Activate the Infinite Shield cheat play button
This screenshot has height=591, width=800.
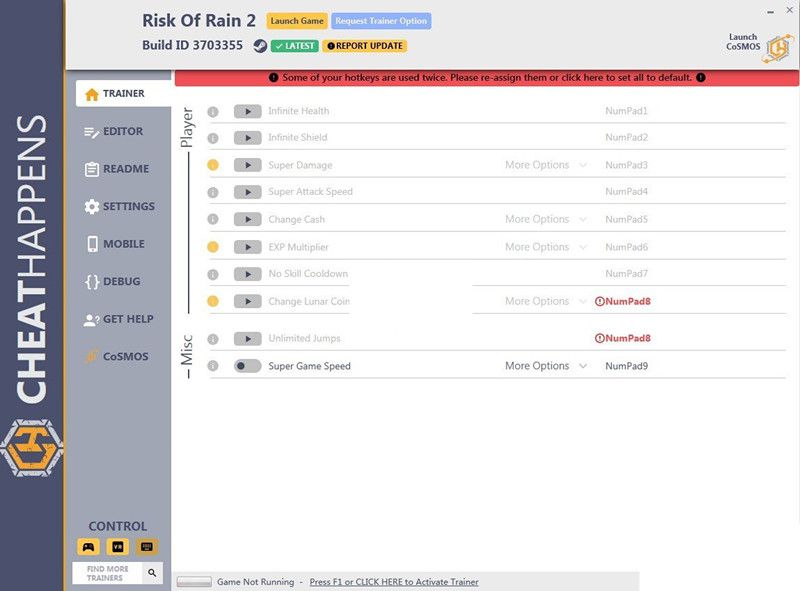click(247, 138)
